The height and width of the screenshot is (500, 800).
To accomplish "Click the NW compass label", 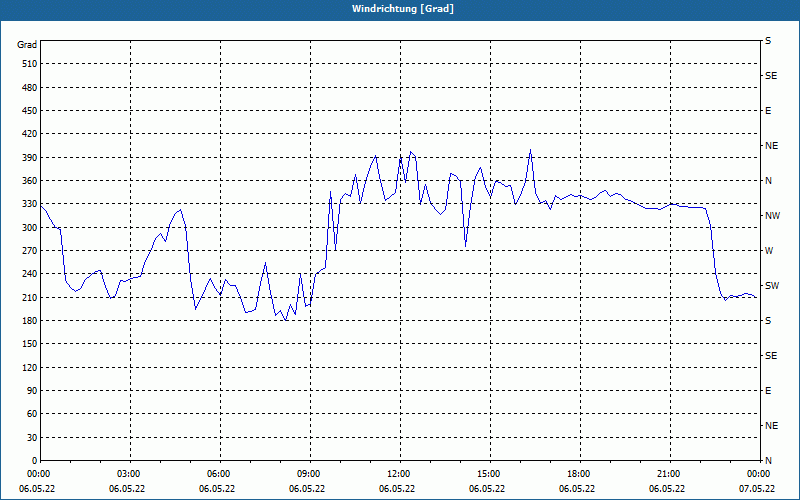I will pos(772,216).
